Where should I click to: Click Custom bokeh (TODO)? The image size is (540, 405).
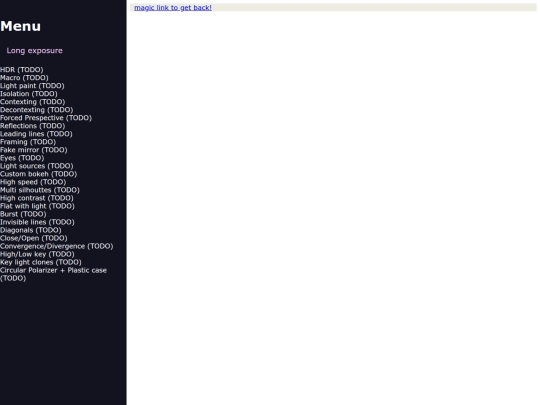[39, 174]
